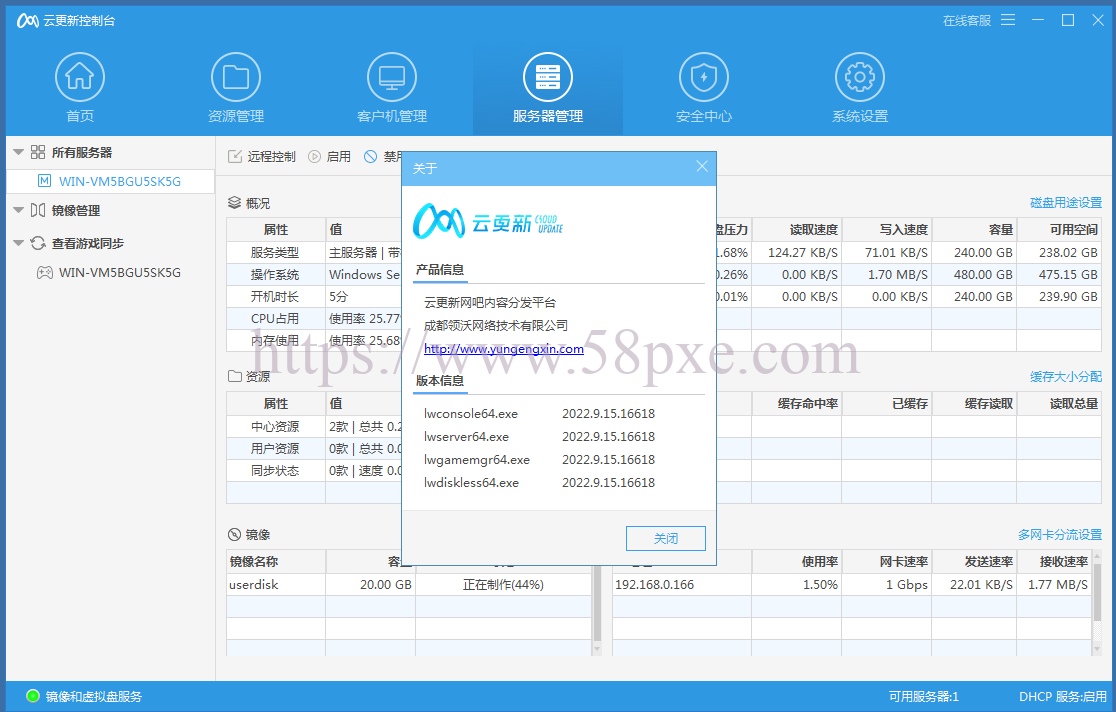Click the 发送速率 column header
Viewport: 1116px width, 712px height.
point(974,561)
